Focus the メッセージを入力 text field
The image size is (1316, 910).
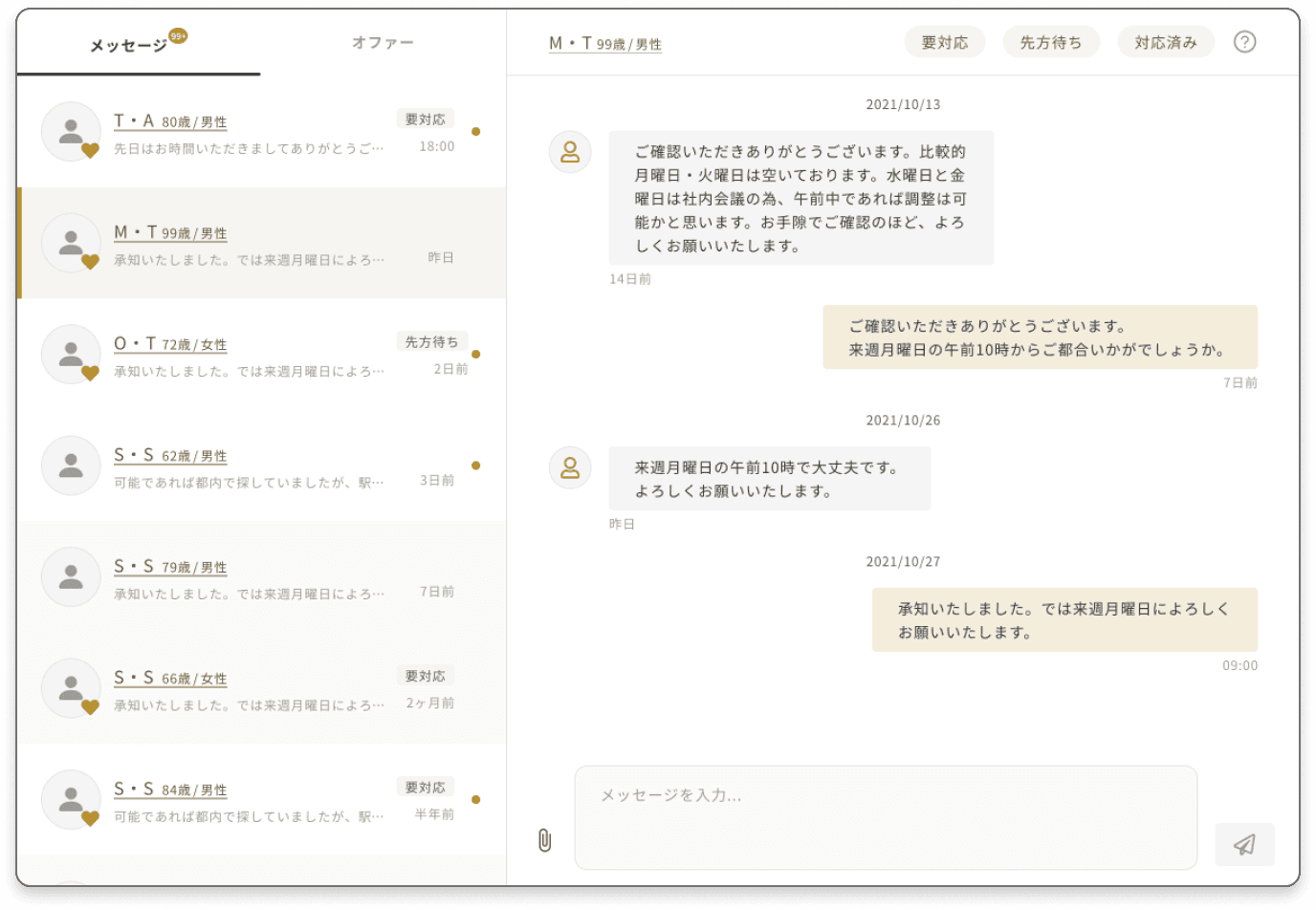[x=886, y=817]
